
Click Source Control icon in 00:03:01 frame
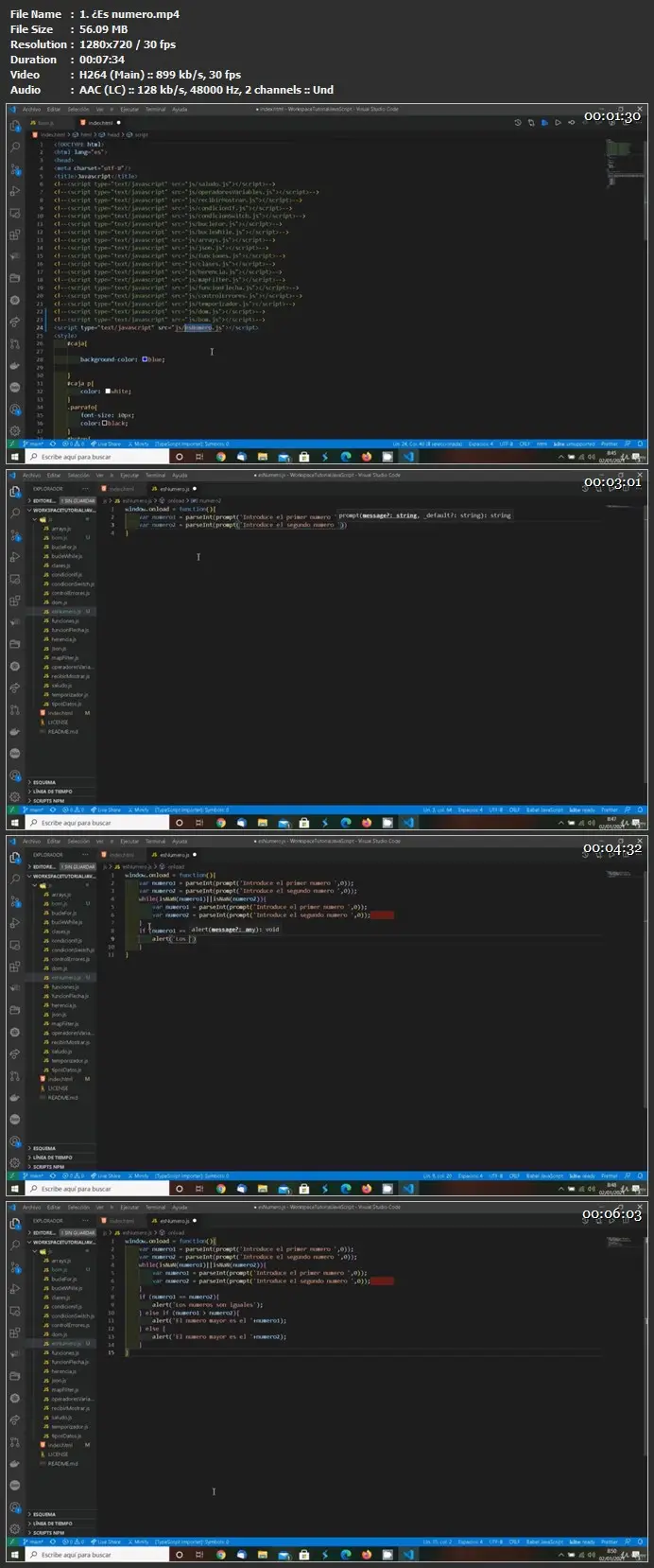(14, 535)
